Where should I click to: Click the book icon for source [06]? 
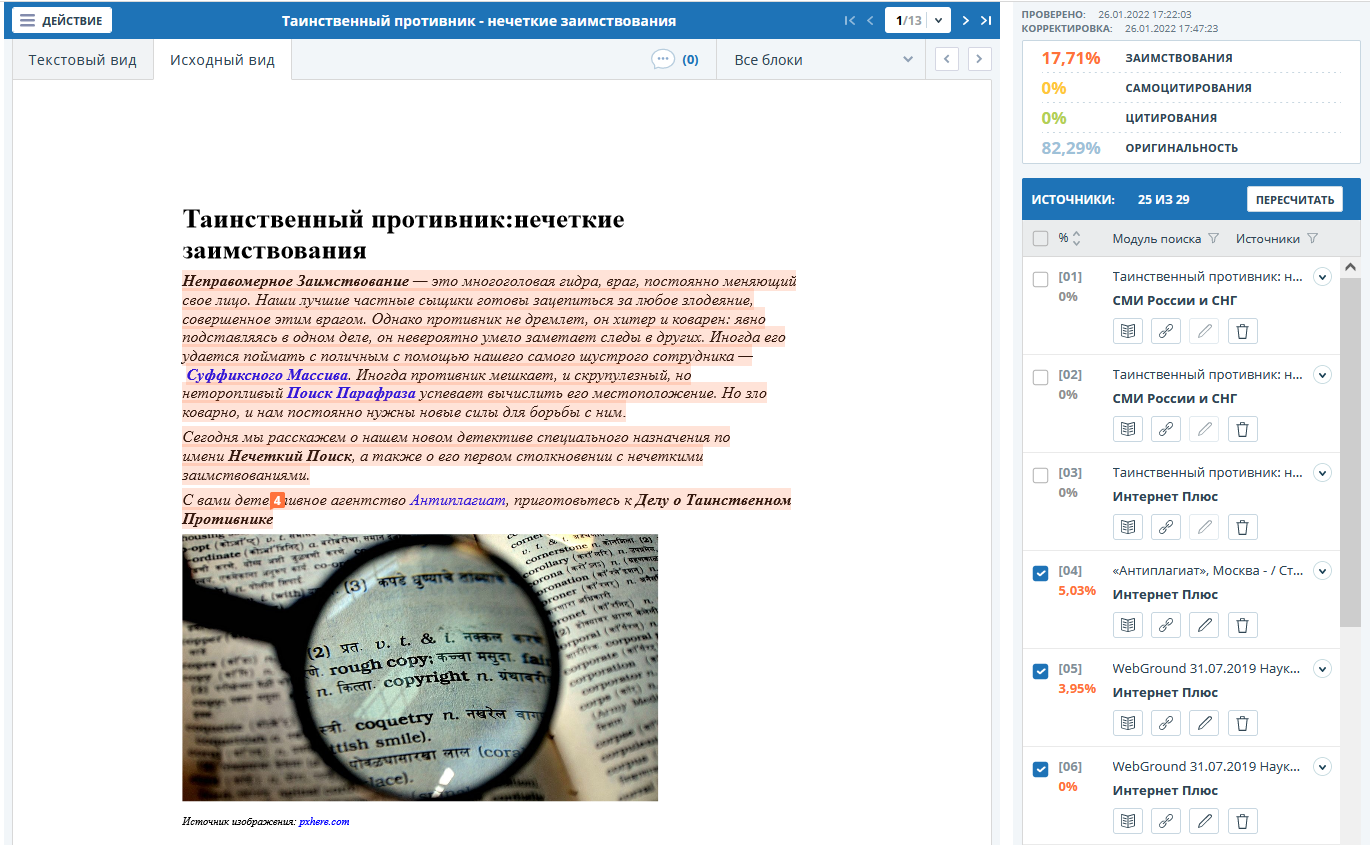[1128, 821]
